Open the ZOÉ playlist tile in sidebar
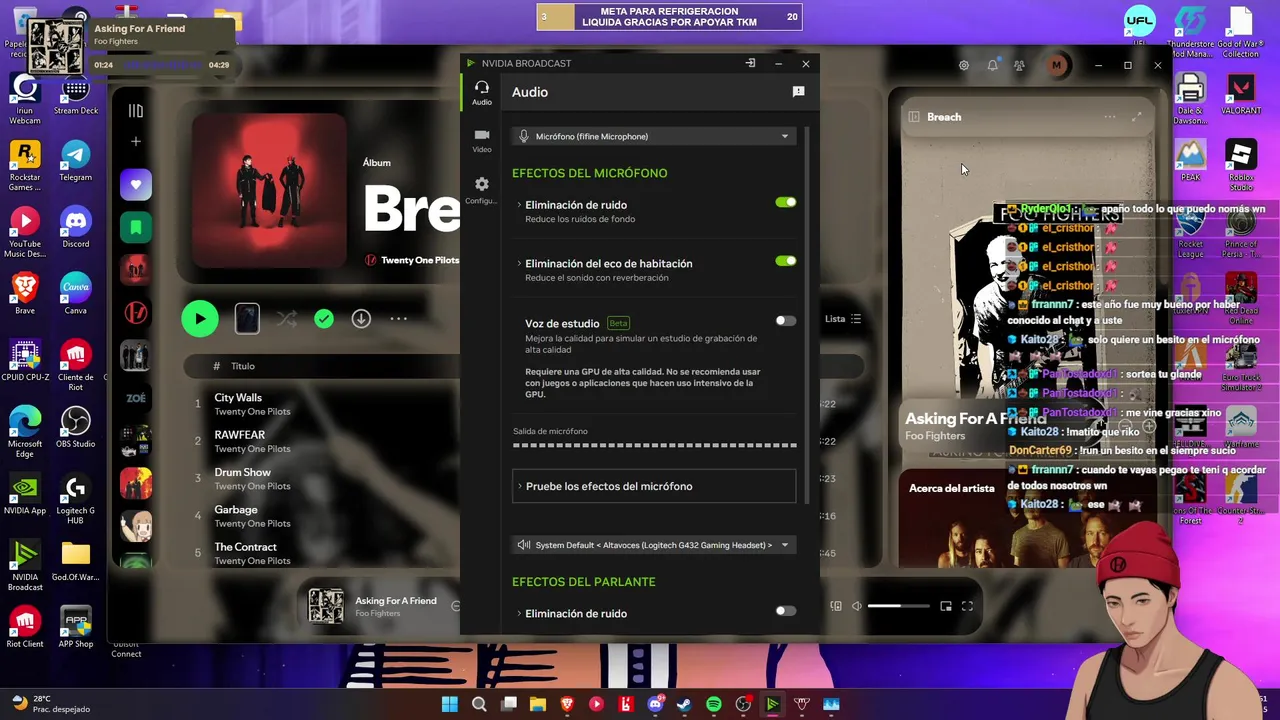The image size is (1280, 720). [x=136, y=398]
